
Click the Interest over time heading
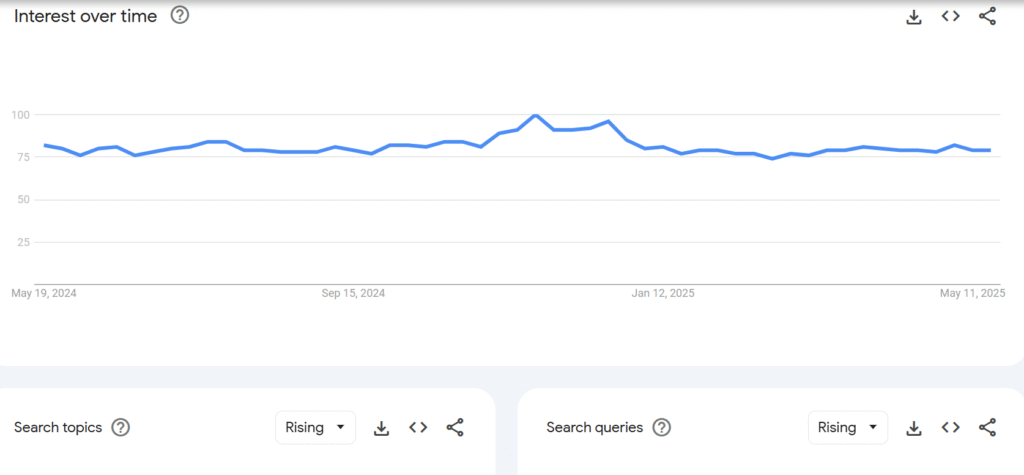pos(85,16)
